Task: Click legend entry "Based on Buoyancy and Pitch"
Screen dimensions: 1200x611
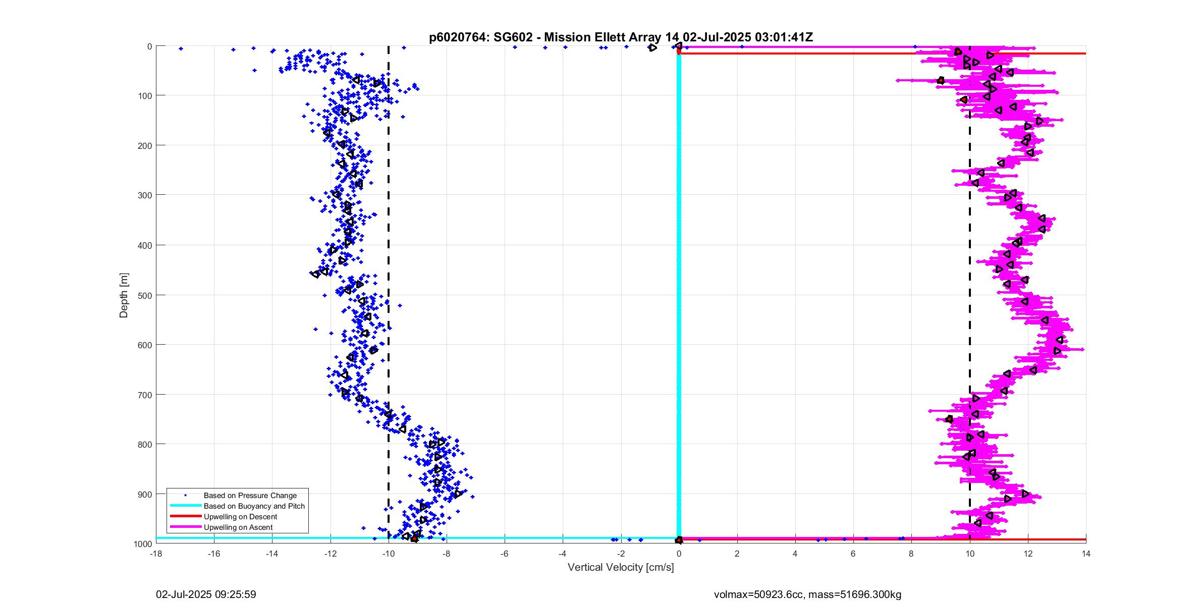Action: (x=254, y=506)
